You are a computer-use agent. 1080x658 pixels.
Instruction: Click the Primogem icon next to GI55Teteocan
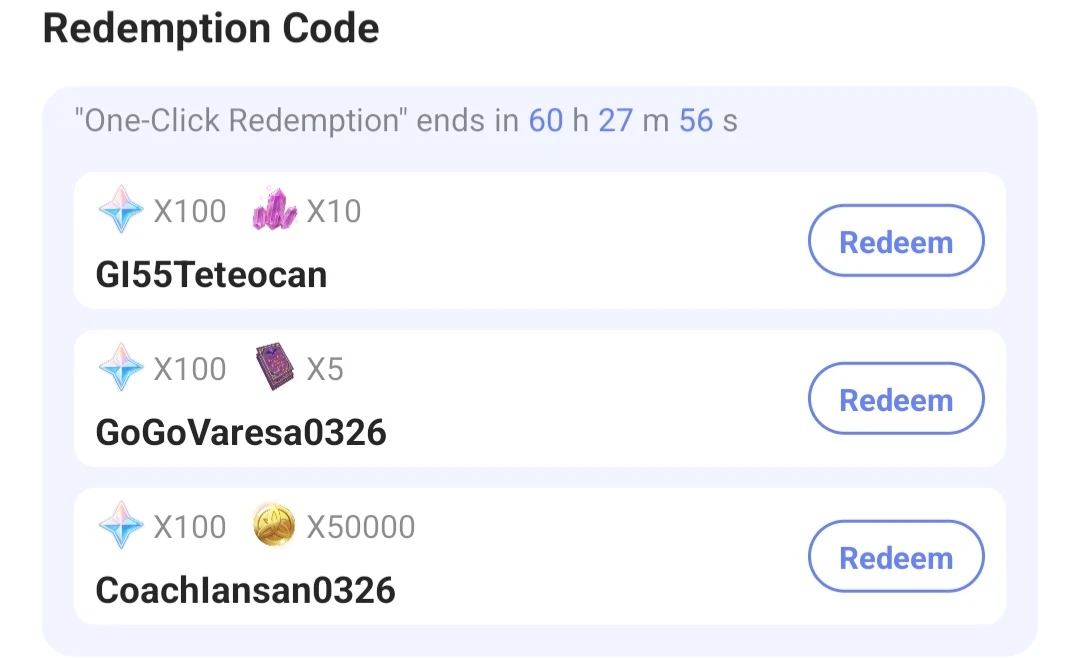click(120, 211)
